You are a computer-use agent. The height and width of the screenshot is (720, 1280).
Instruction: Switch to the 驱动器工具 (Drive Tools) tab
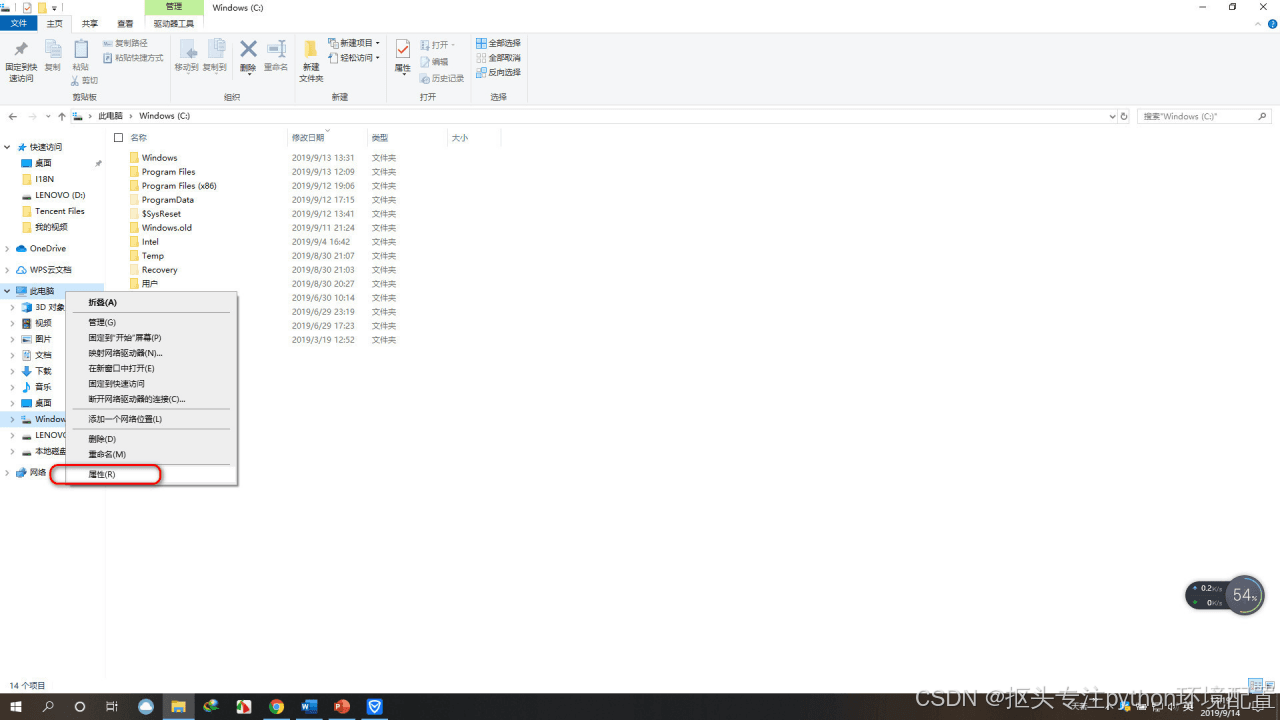pyautogui.click(x=174, y=23)
